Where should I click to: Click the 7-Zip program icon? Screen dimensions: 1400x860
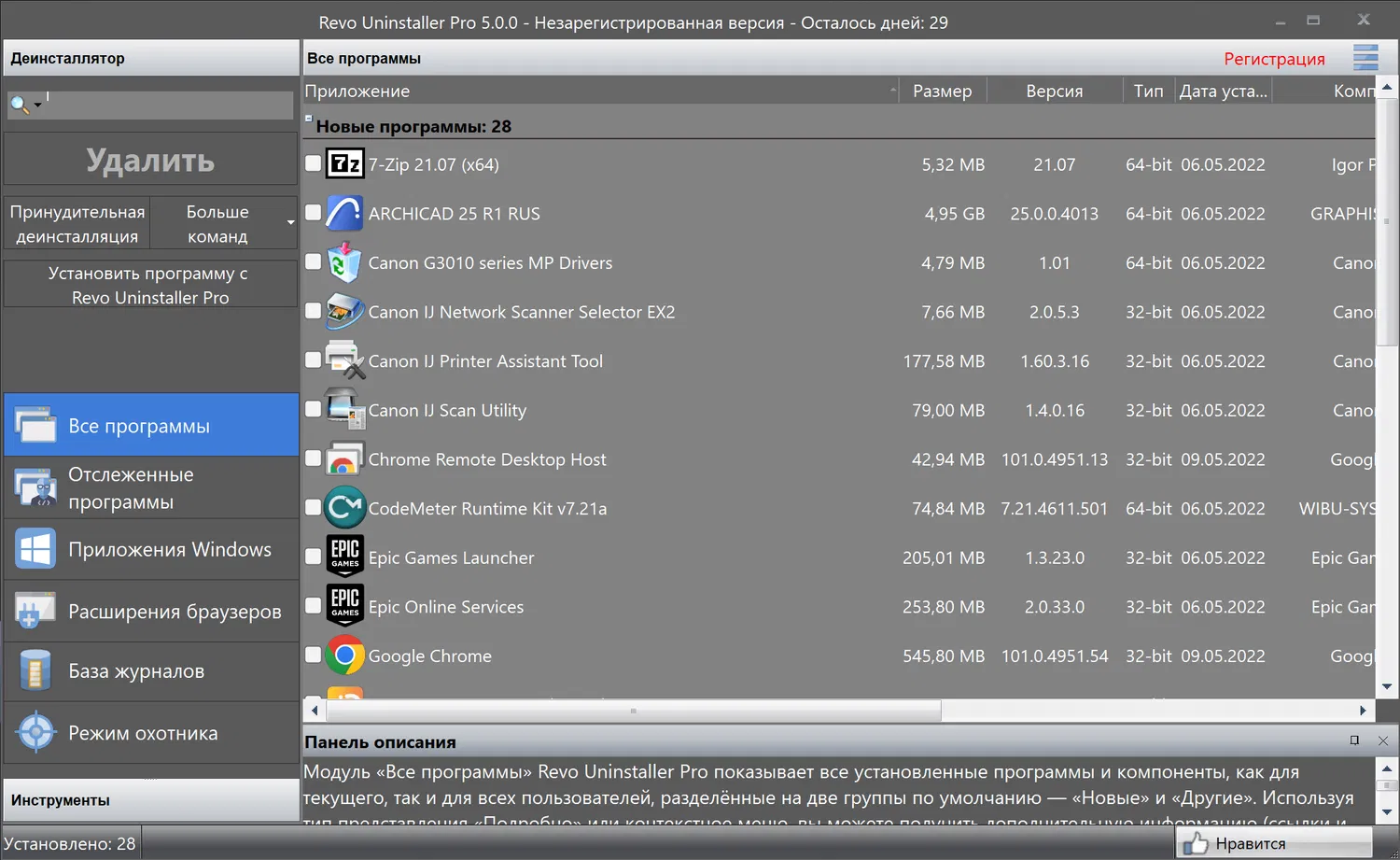(344, 164)
